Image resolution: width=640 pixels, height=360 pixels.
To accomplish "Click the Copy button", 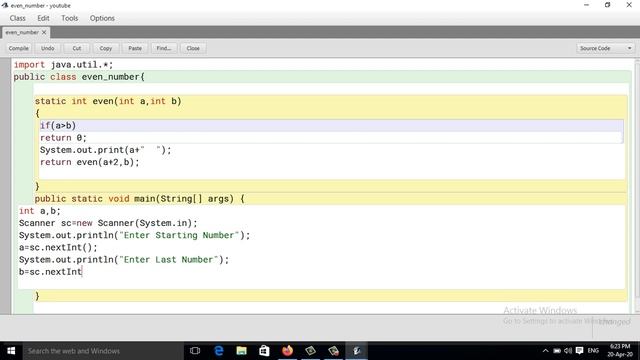I will 106,48.
